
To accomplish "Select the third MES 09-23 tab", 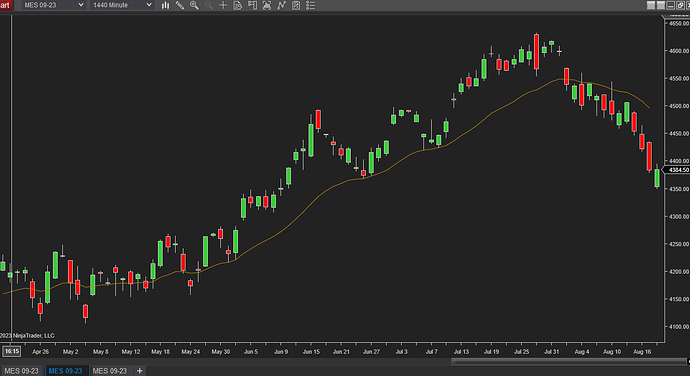I will coord(110,371).
